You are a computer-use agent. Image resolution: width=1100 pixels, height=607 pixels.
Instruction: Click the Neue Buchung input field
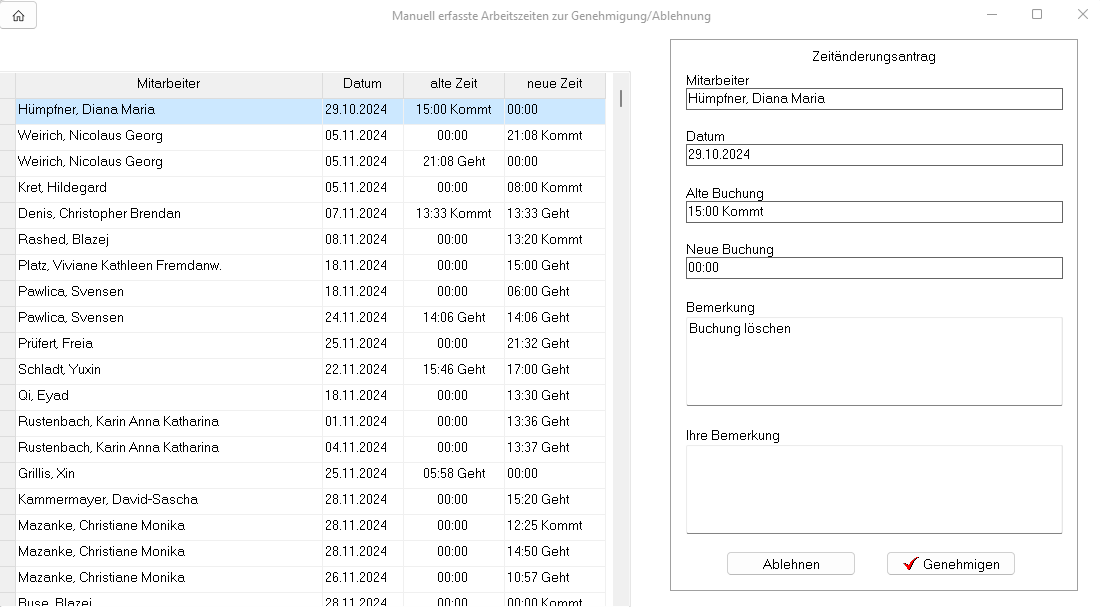click(873, 268)
